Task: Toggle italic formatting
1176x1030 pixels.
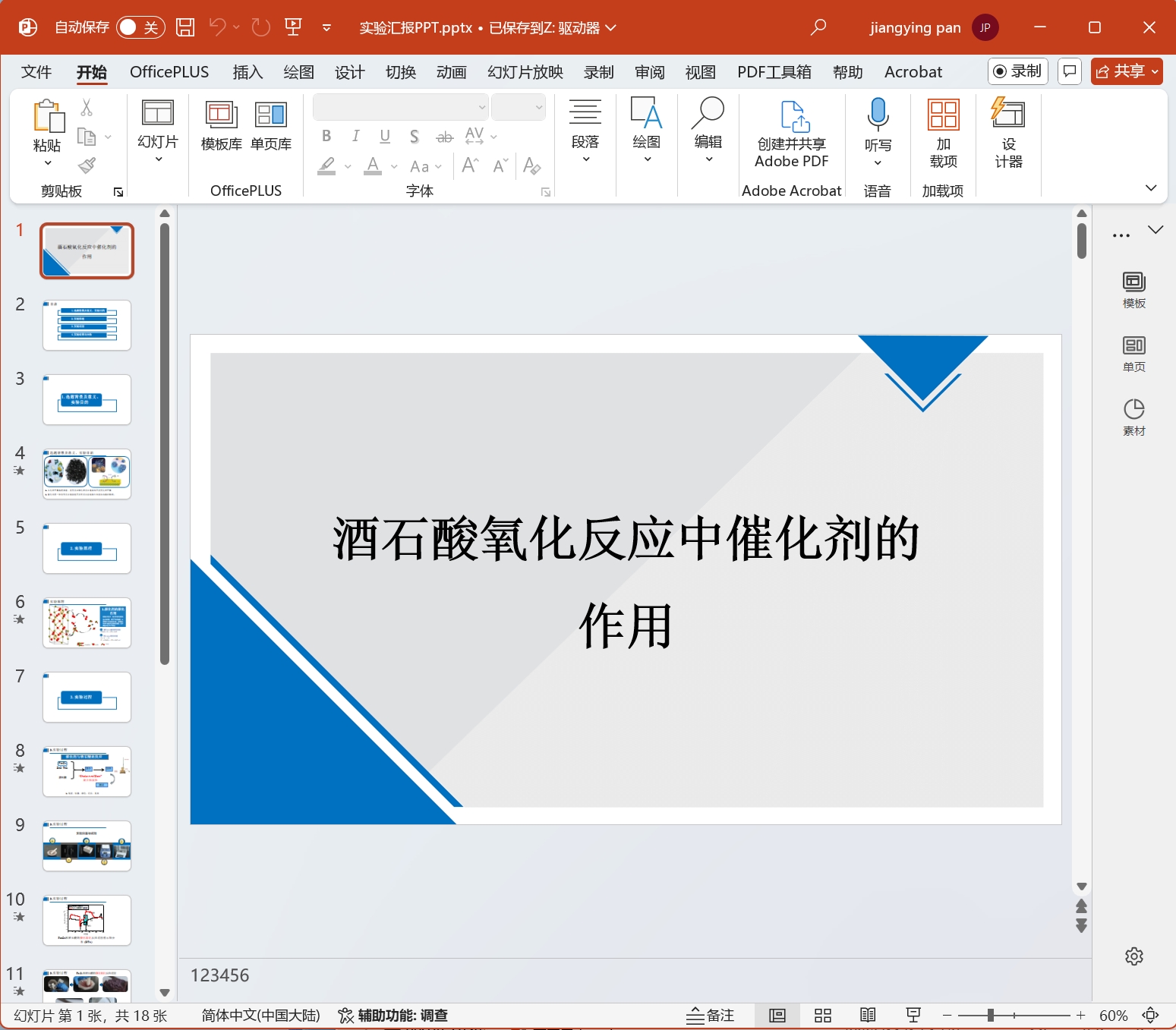Action: pos(355,137)
